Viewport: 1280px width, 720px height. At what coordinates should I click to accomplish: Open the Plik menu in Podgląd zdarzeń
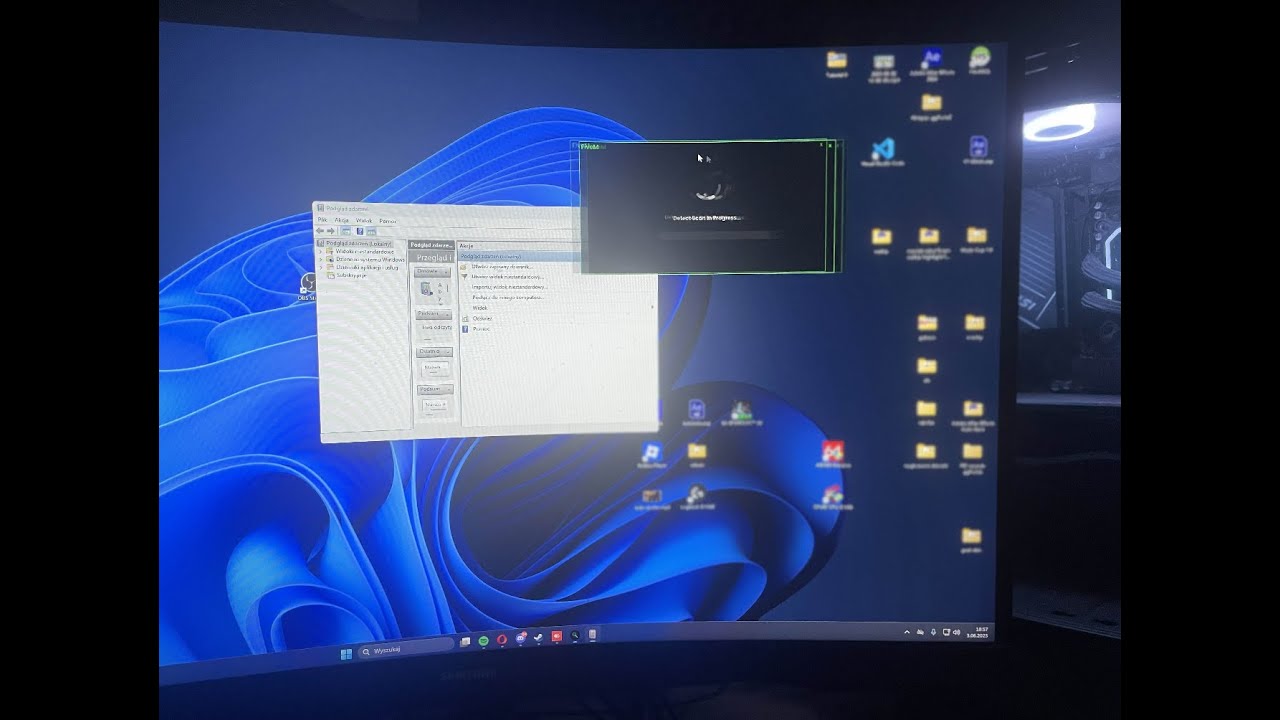pos(322,220)
